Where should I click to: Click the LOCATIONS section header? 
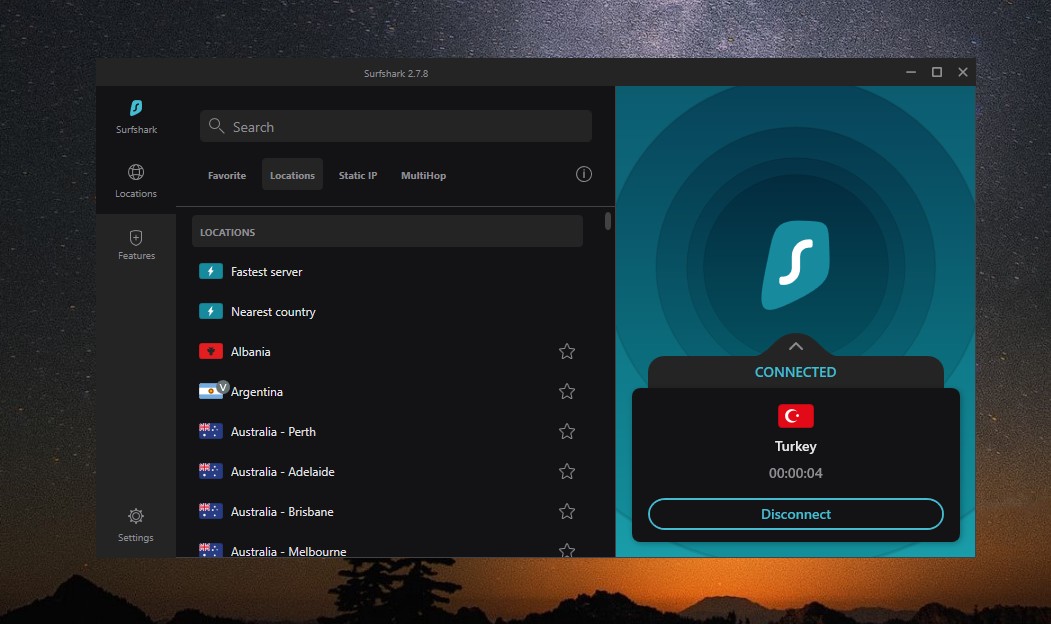point(387,232)
